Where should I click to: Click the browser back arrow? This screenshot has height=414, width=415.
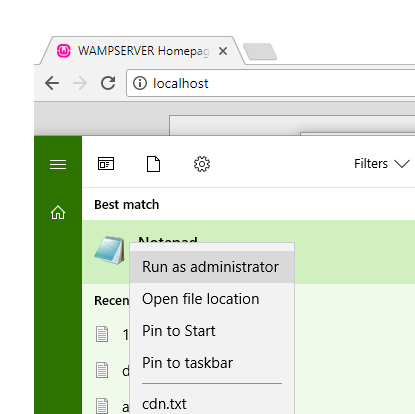click(52, 83)
